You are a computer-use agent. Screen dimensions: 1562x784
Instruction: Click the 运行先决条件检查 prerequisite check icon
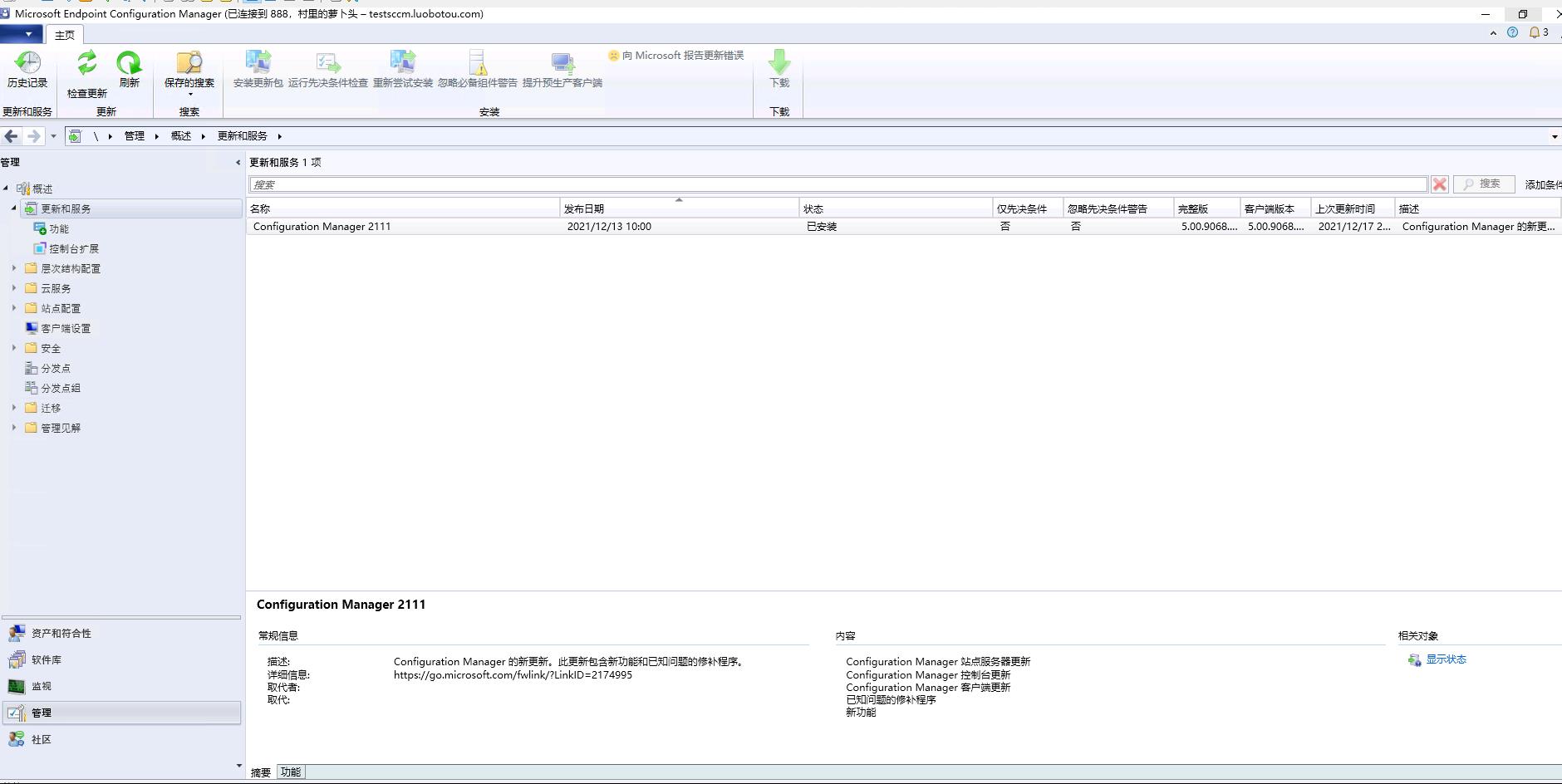328,63
